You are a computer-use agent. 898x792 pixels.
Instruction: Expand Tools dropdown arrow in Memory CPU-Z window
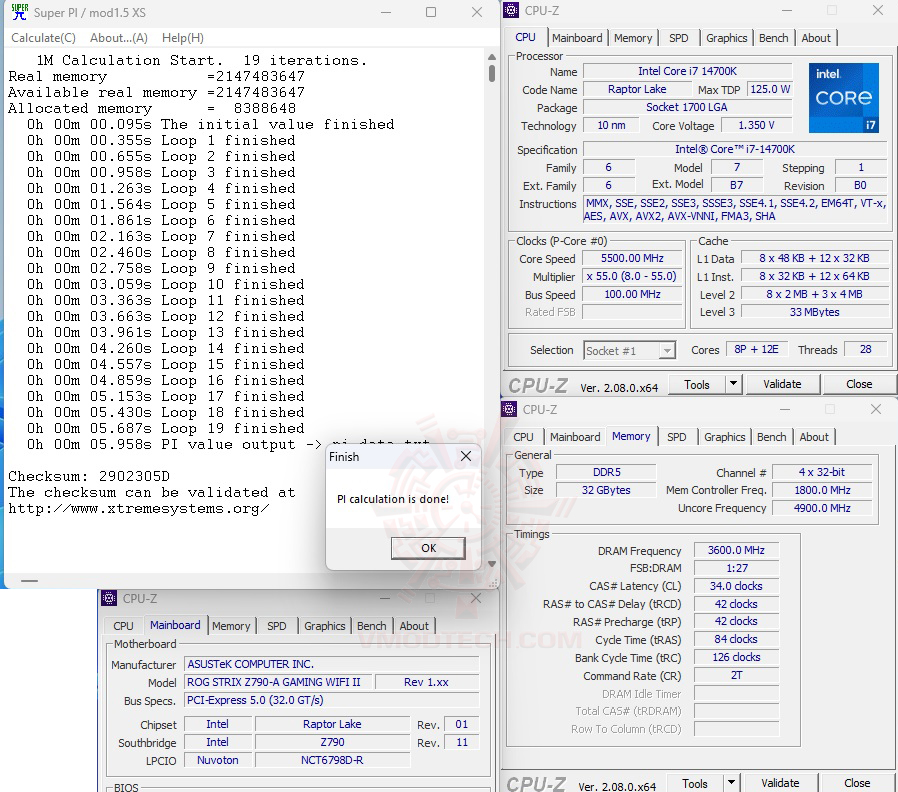(x=731, y=783)
